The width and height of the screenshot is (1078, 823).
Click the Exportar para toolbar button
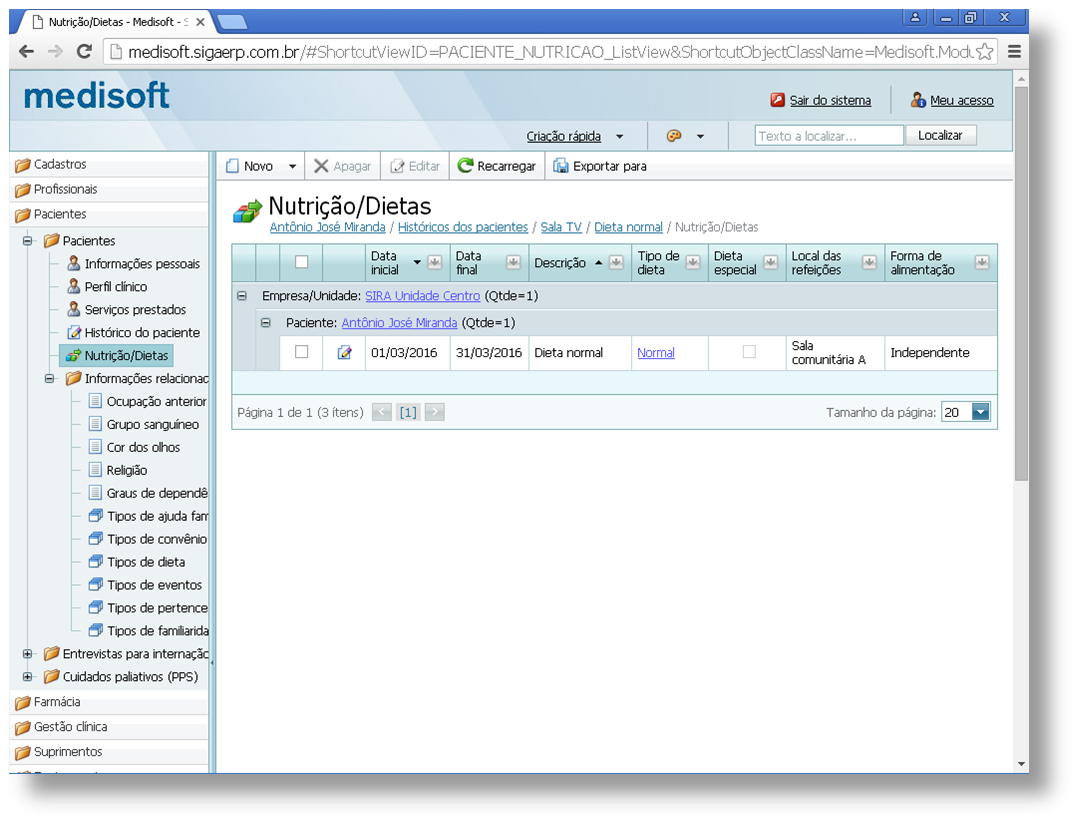(600, 166)
